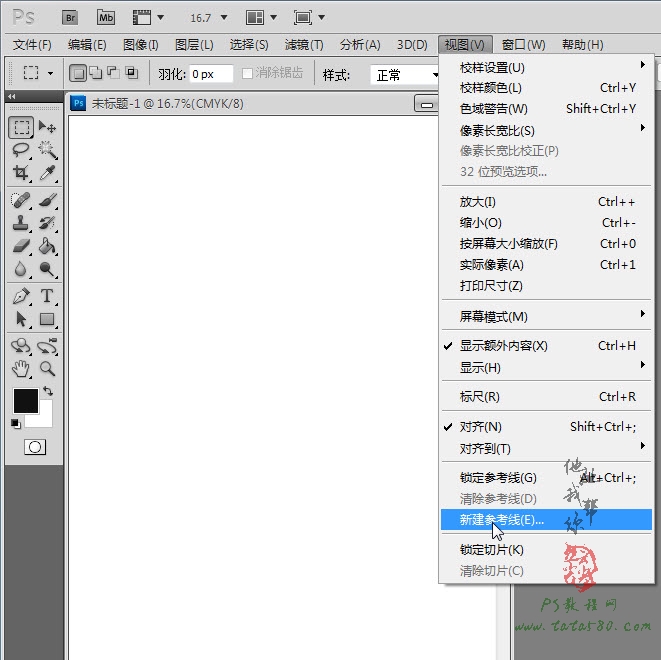Select the Brush tool
The width and height of the screenshot is (661, 660).
[x=47, y=200]
